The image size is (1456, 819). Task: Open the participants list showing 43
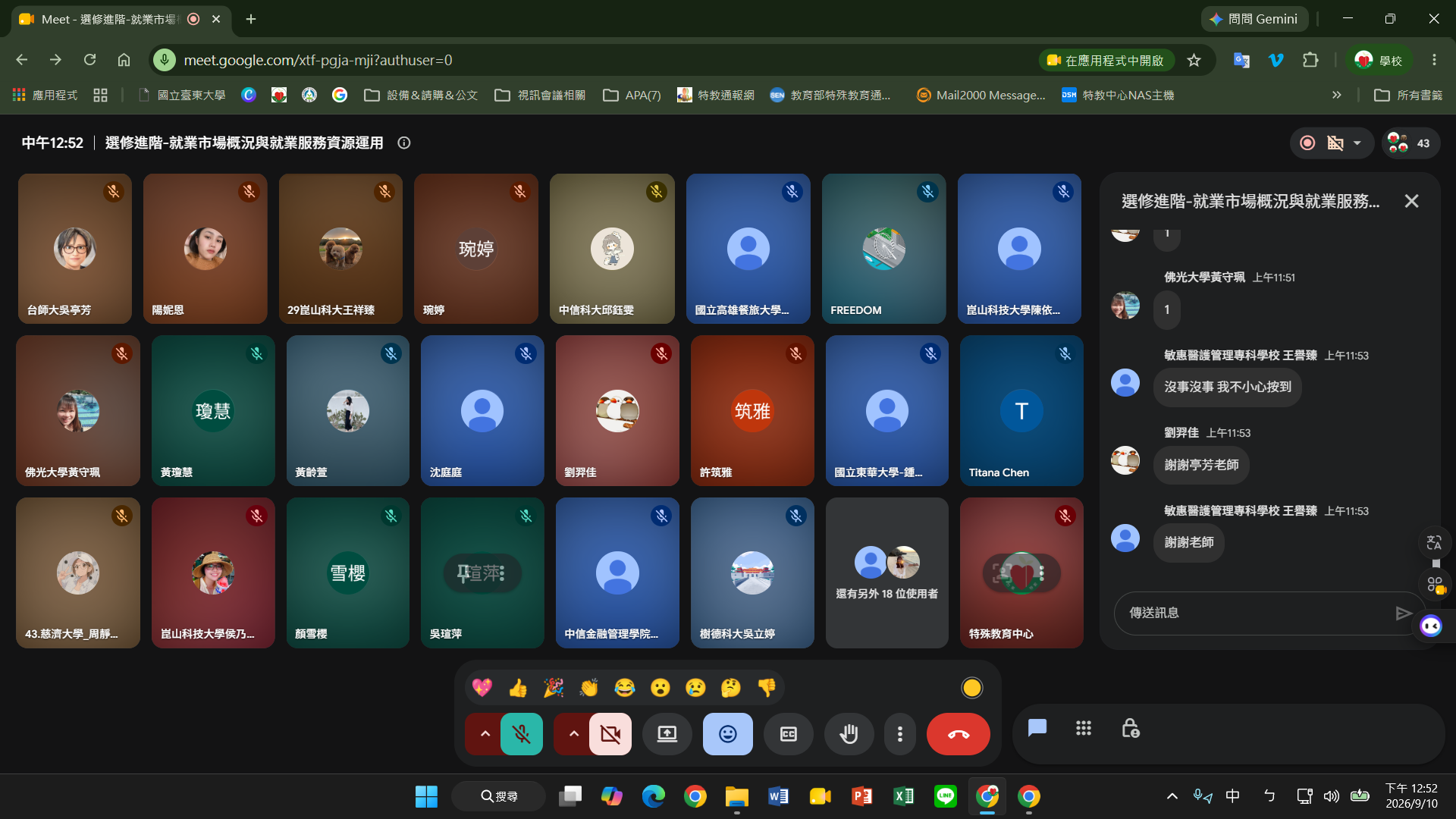click(x=1410, y=143)
